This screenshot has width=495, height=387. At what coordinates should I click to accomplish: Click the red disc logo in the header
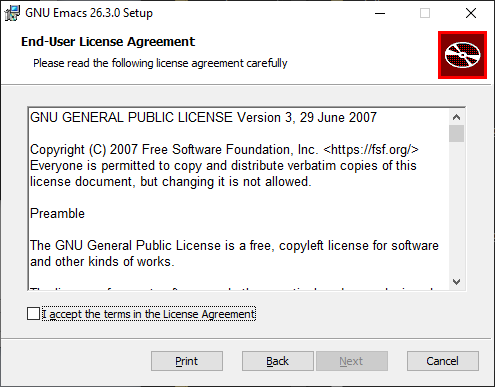[x=462, y=55]
